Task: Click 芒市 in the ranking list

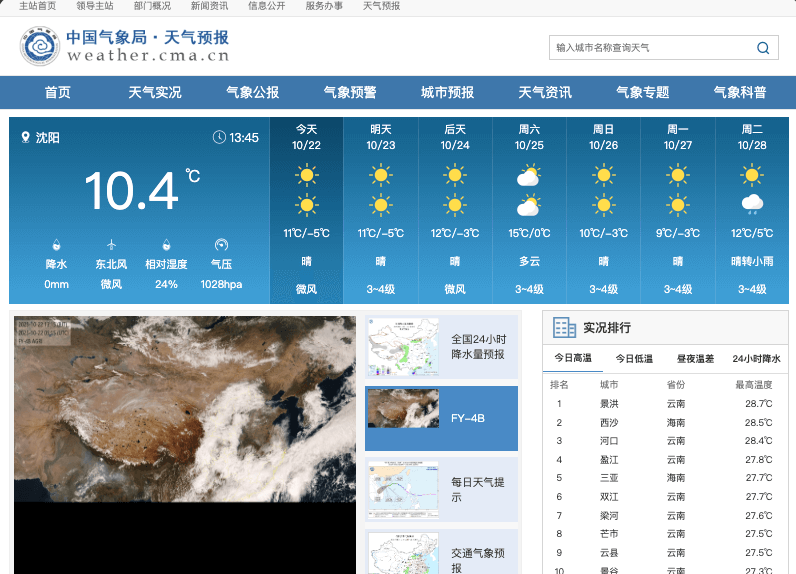Action: (x=609, y=534)
